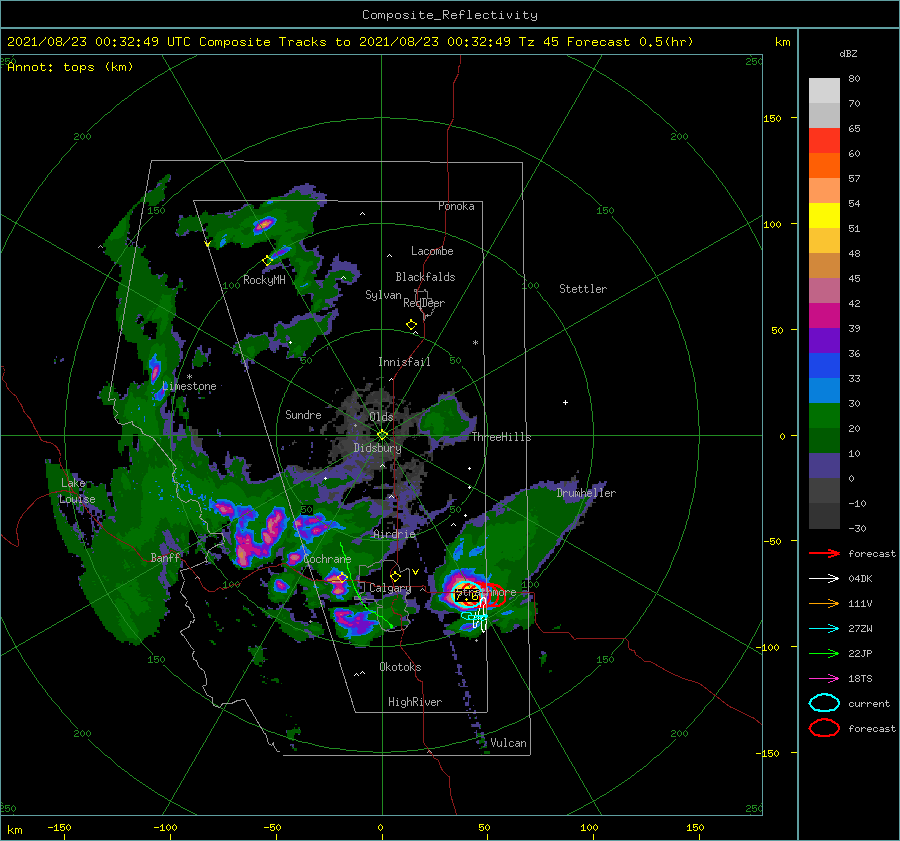Click the Sundre city label
900x841 pixels.
pos(303,414)
